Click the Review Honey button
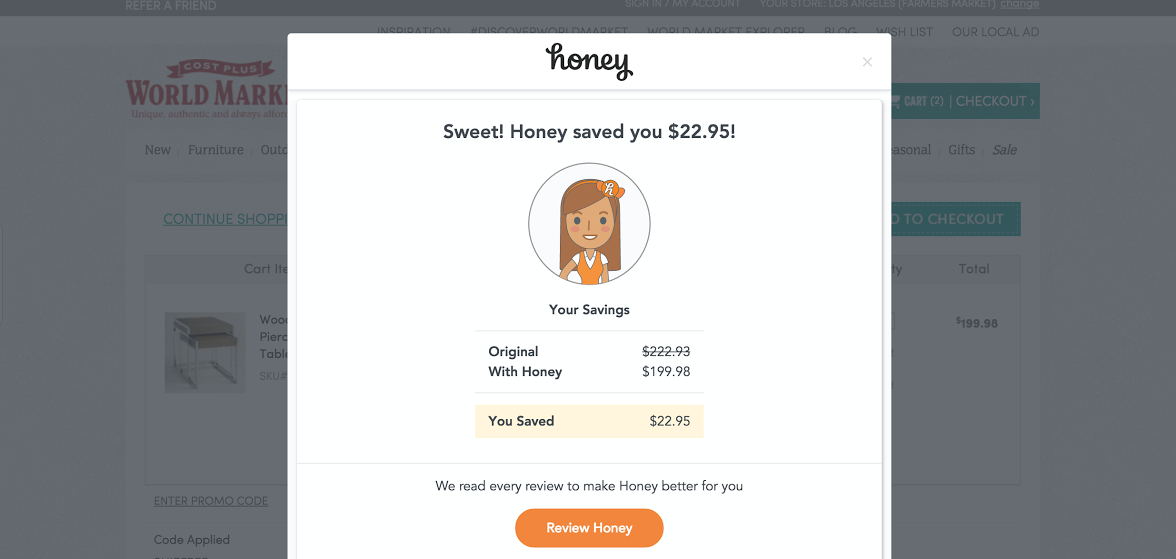Screen dimensions: 1176x559 pos(589,528)
